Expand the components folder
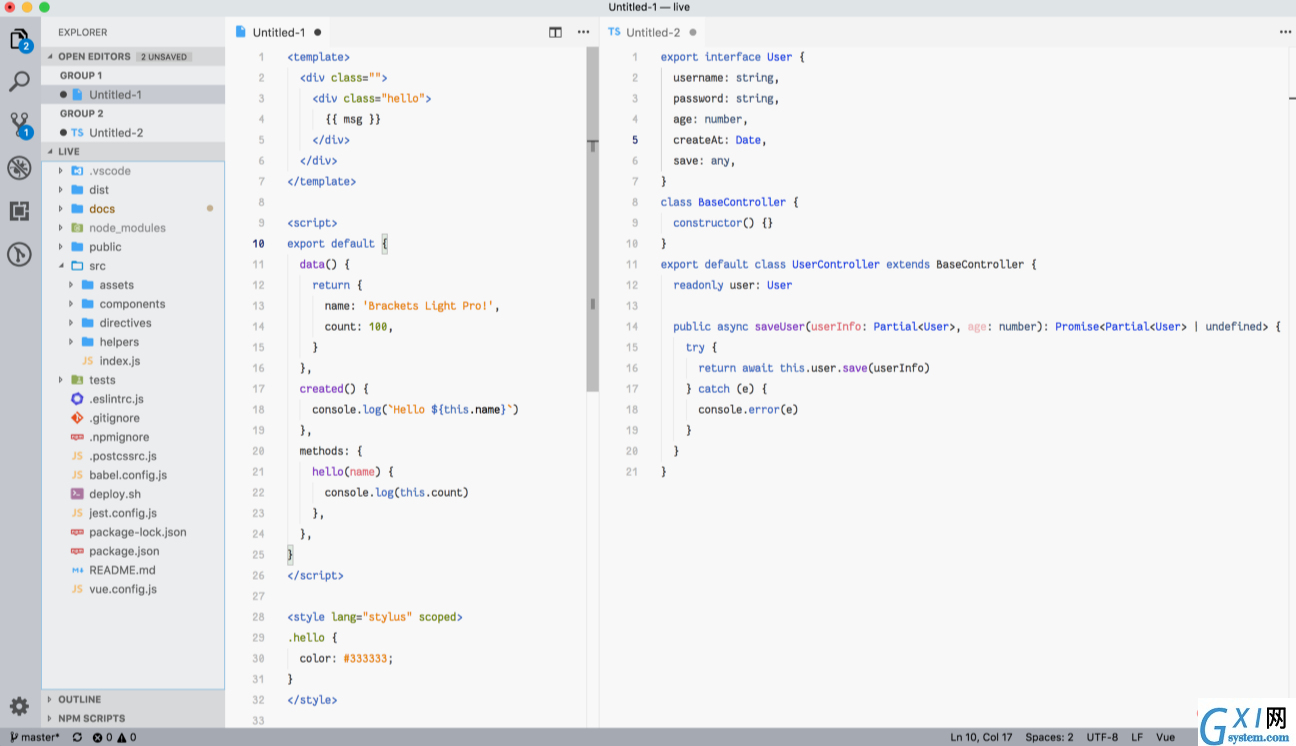This screenshot has width=1296, height=746. [71, 304]
